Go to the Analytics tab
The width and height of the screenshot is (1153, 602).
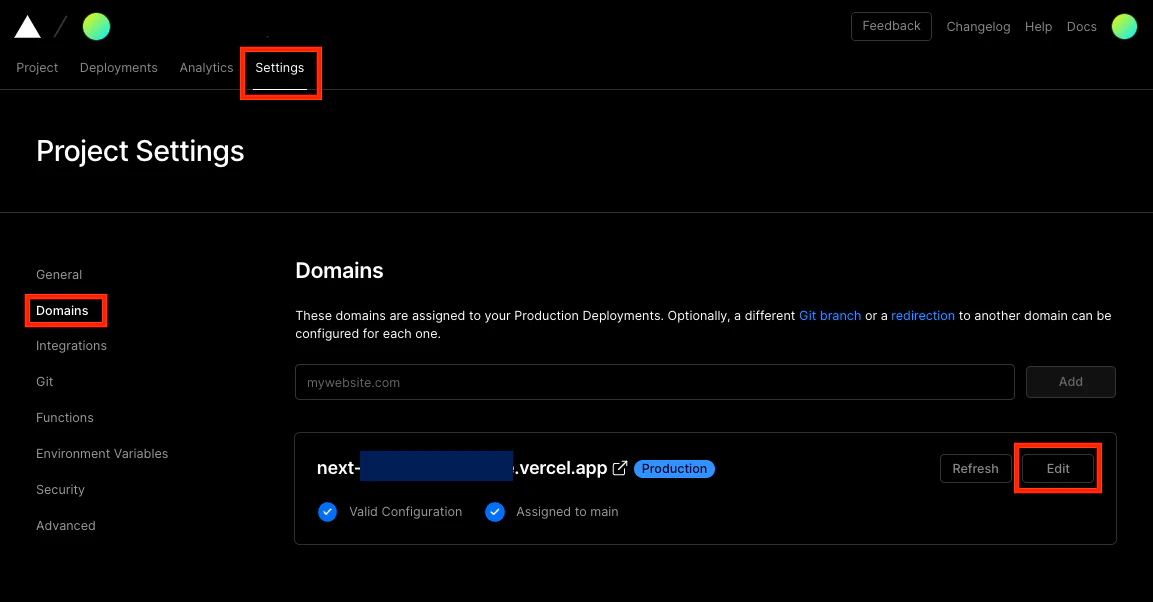[206, 68]
